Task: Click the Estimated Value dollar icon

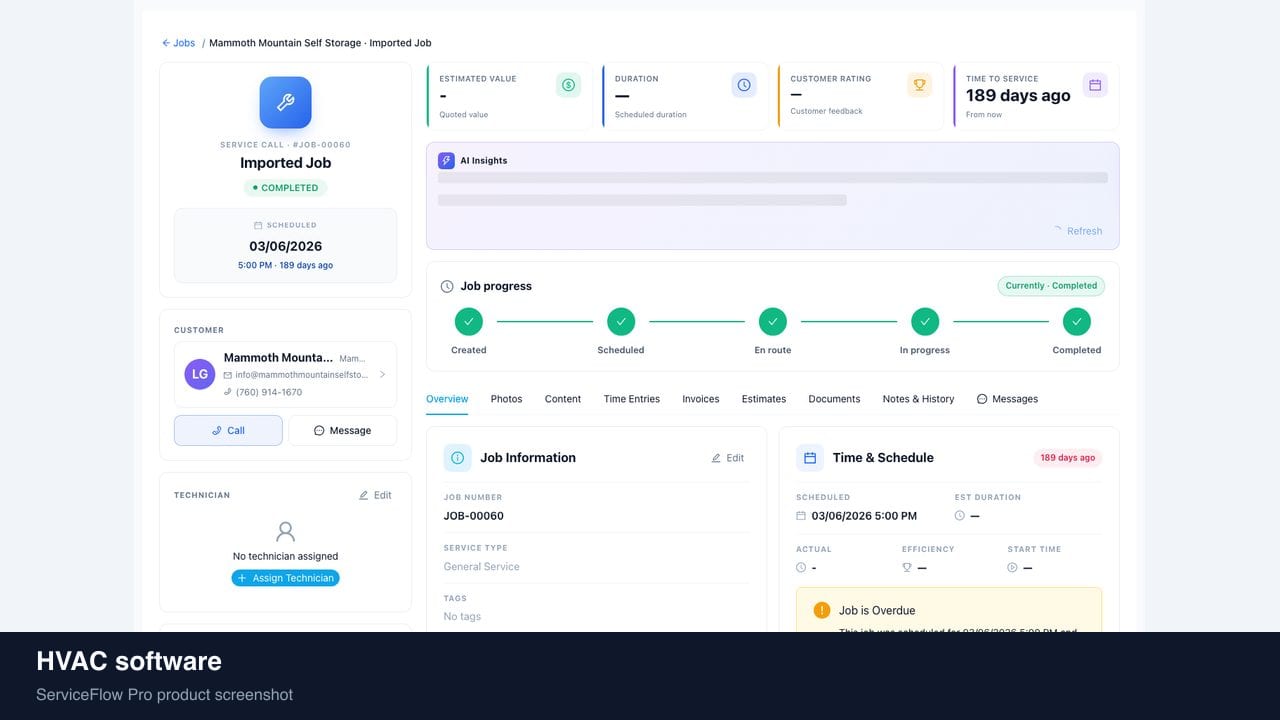Action: [x=568, y=85]
